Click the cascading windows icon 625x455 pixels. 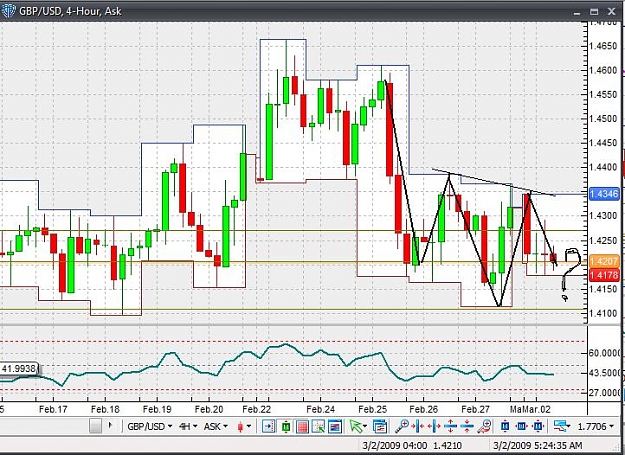click(x=380, y=427)
